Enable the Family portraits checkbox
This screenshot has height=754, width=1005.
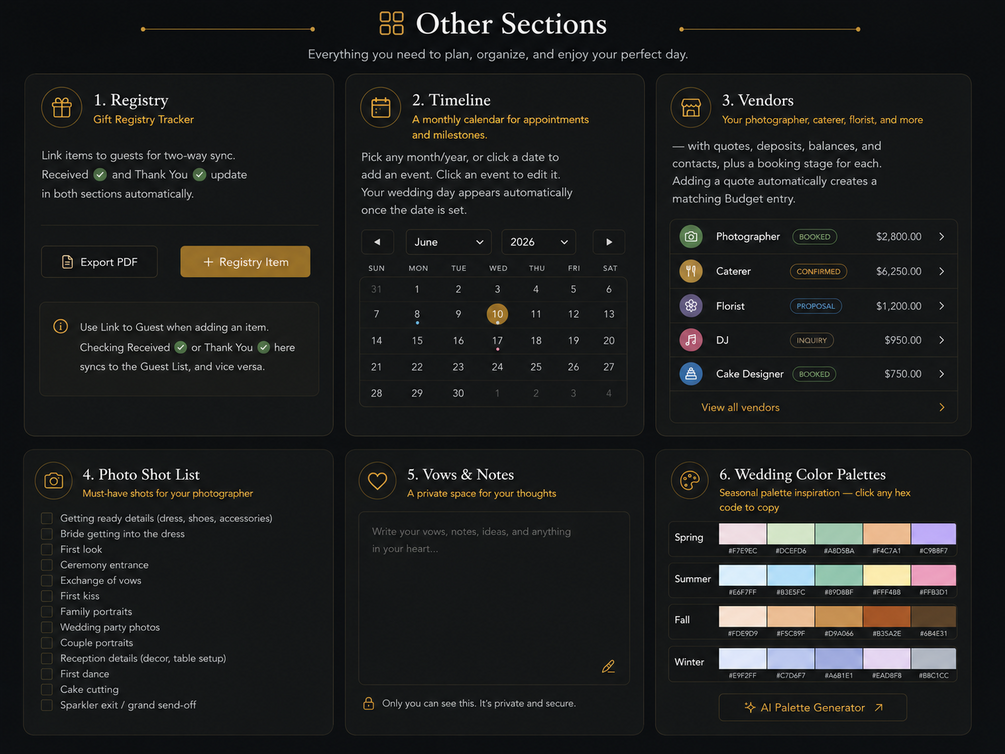[47, 612]
